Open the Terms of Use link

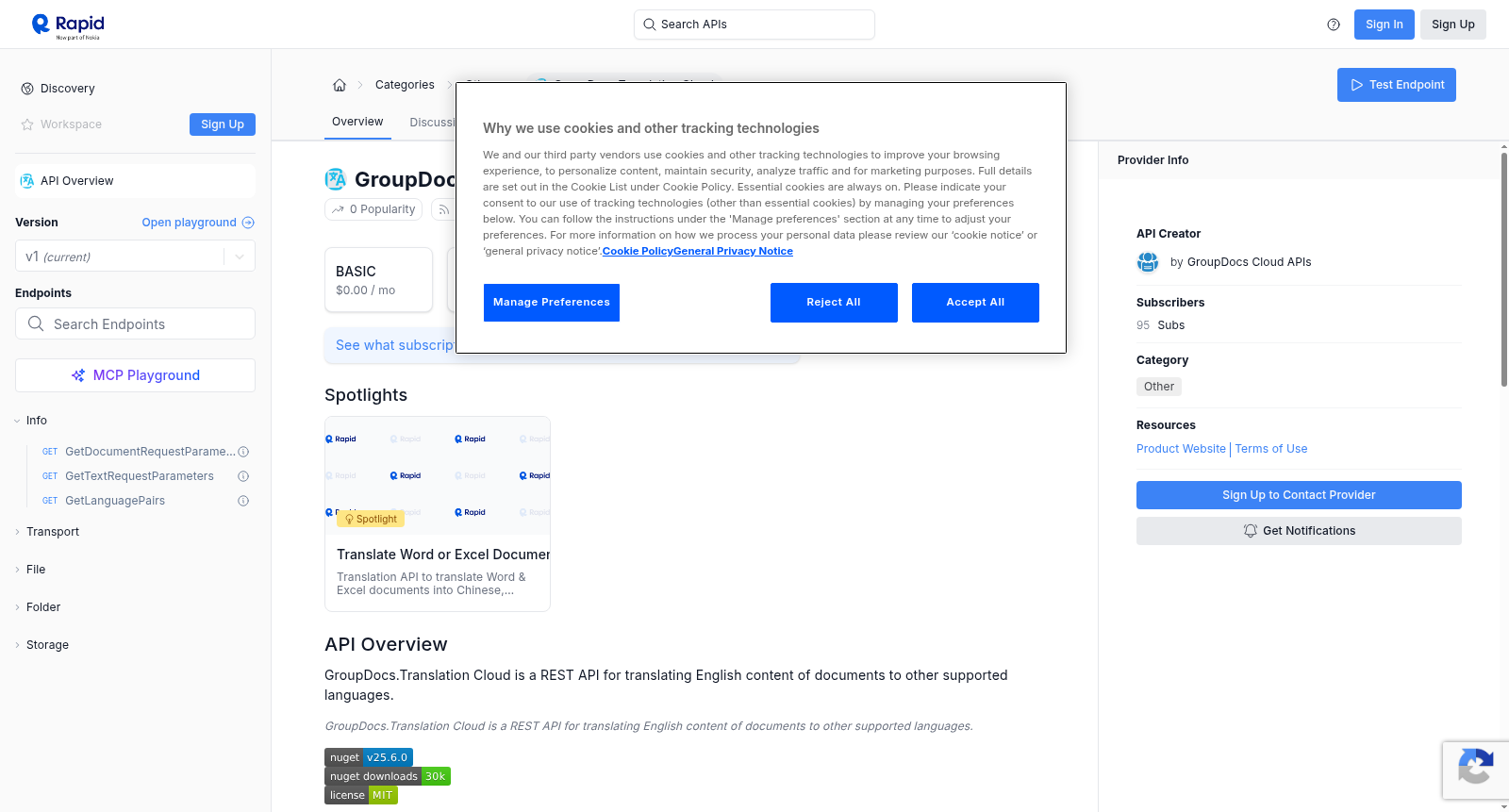pyautogui.click(x=1271, y=449)
